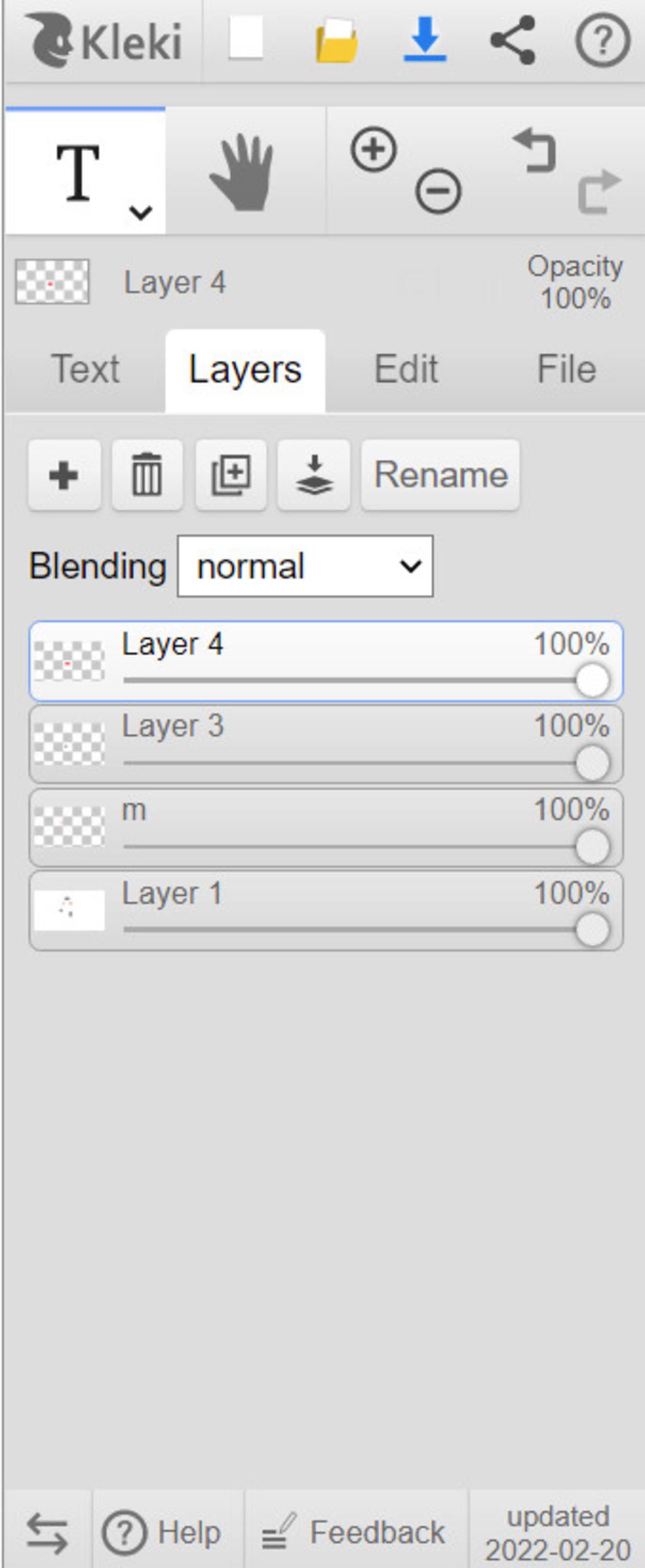Delete the selected layer
This screenshot has height=1568, width=645.
(147, 475)
